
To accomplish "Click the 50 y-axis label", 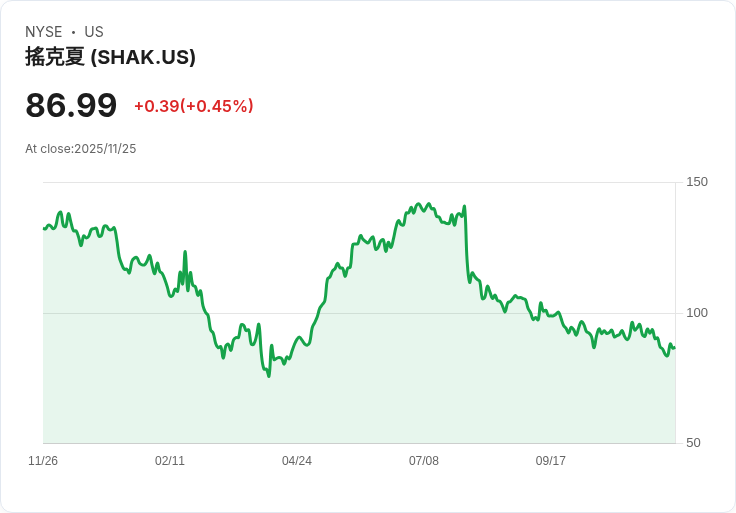I will [693, 443].
